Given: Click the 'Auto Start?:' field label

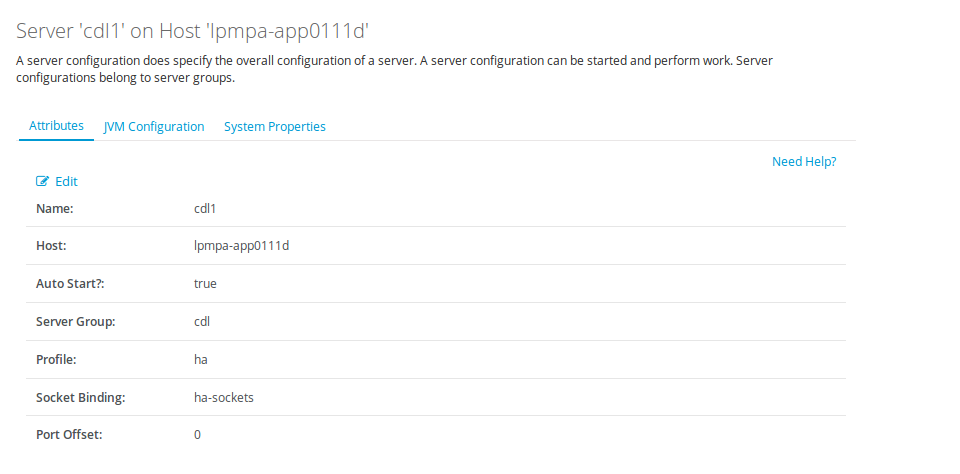Looking at the screenshot, I should 71,284.
